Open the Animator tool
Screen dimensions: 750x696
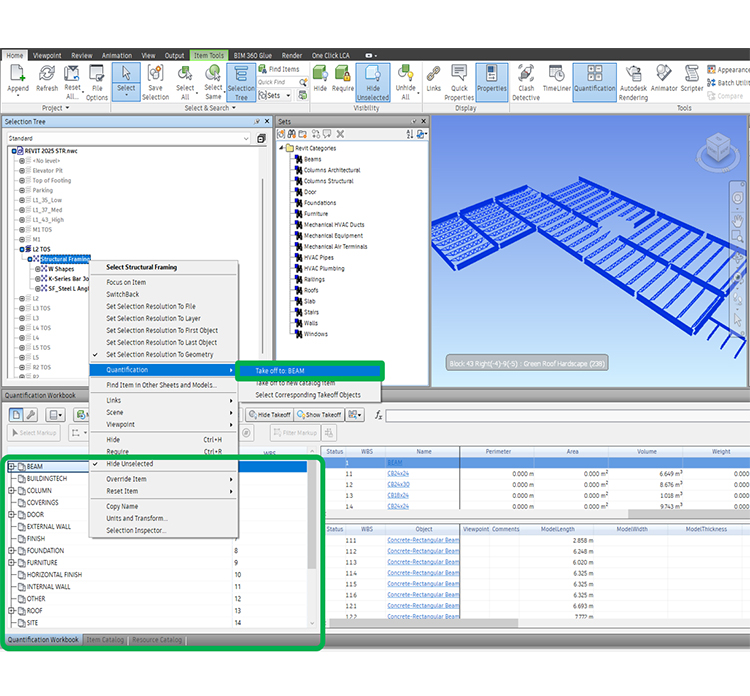[x=664, y=79]
